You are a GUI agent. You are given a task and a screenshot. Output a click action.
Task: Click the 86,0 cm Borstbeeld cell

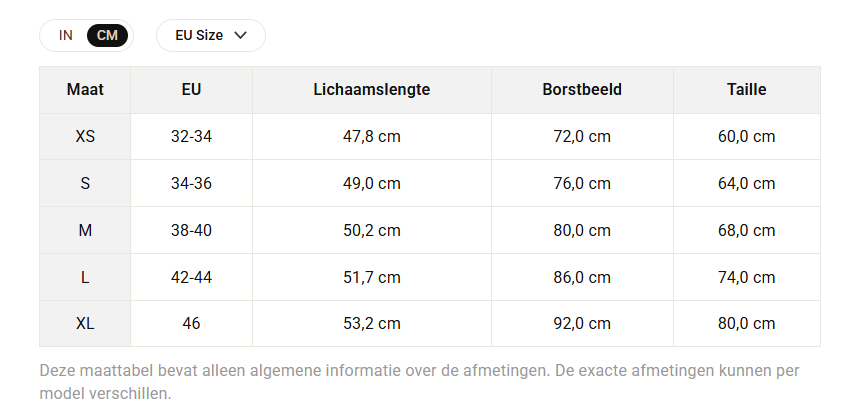point(582,277)
